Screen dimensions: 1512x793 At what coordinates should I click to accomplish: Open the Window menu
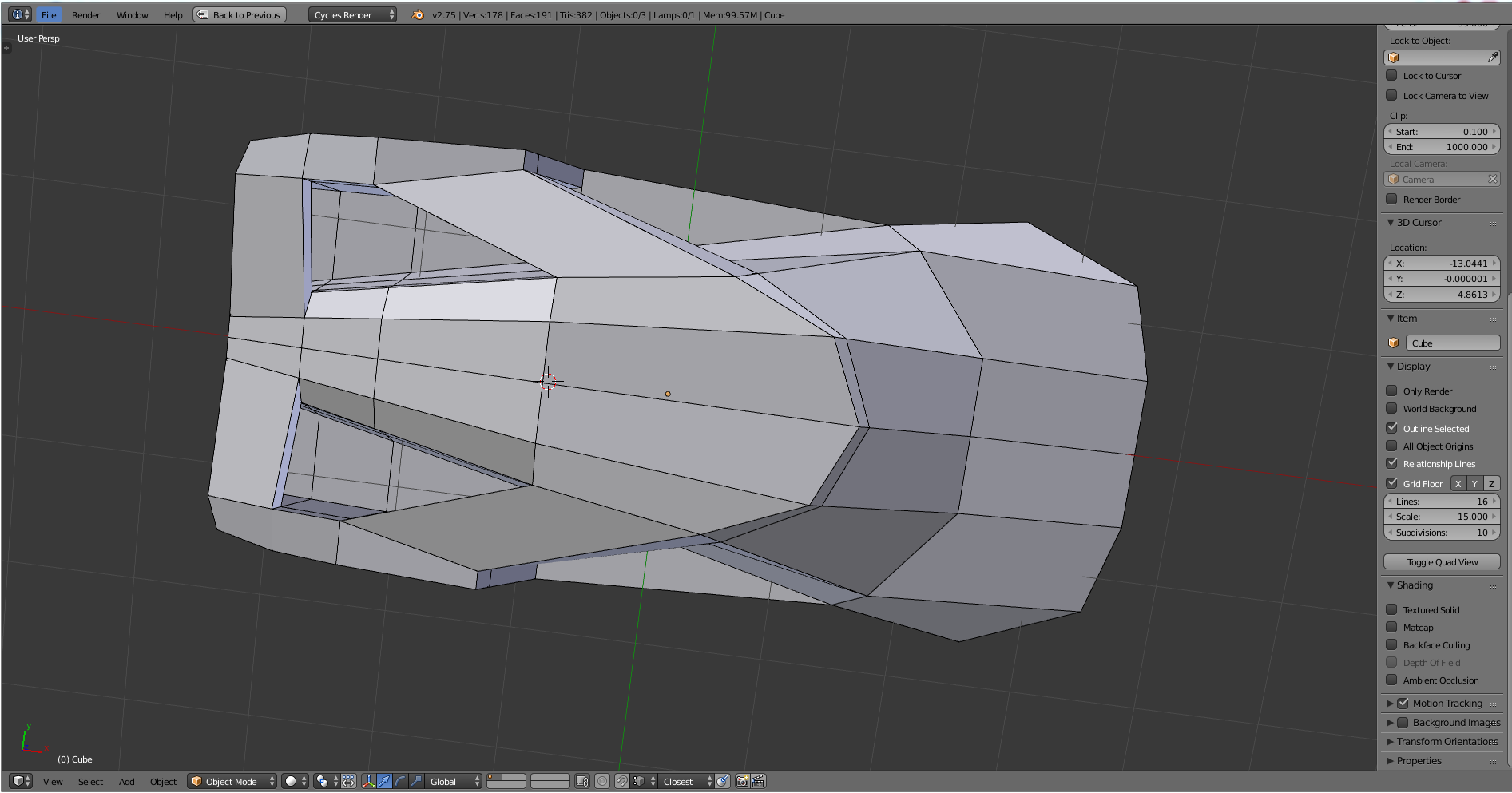coord(132,14)
